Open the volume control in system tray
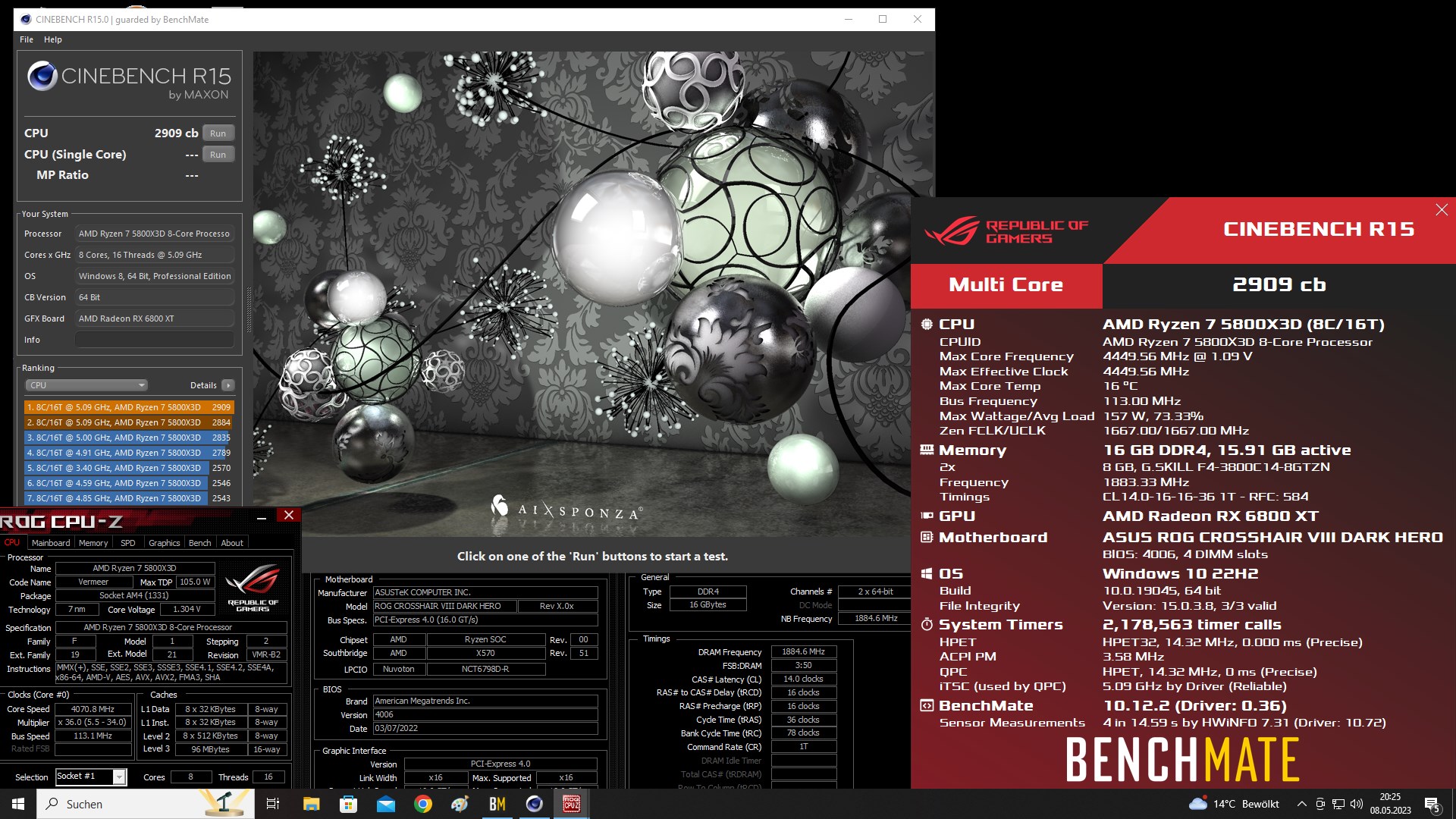Image resolution: width=1456 pixels, height=819 pixels. 1357,804
